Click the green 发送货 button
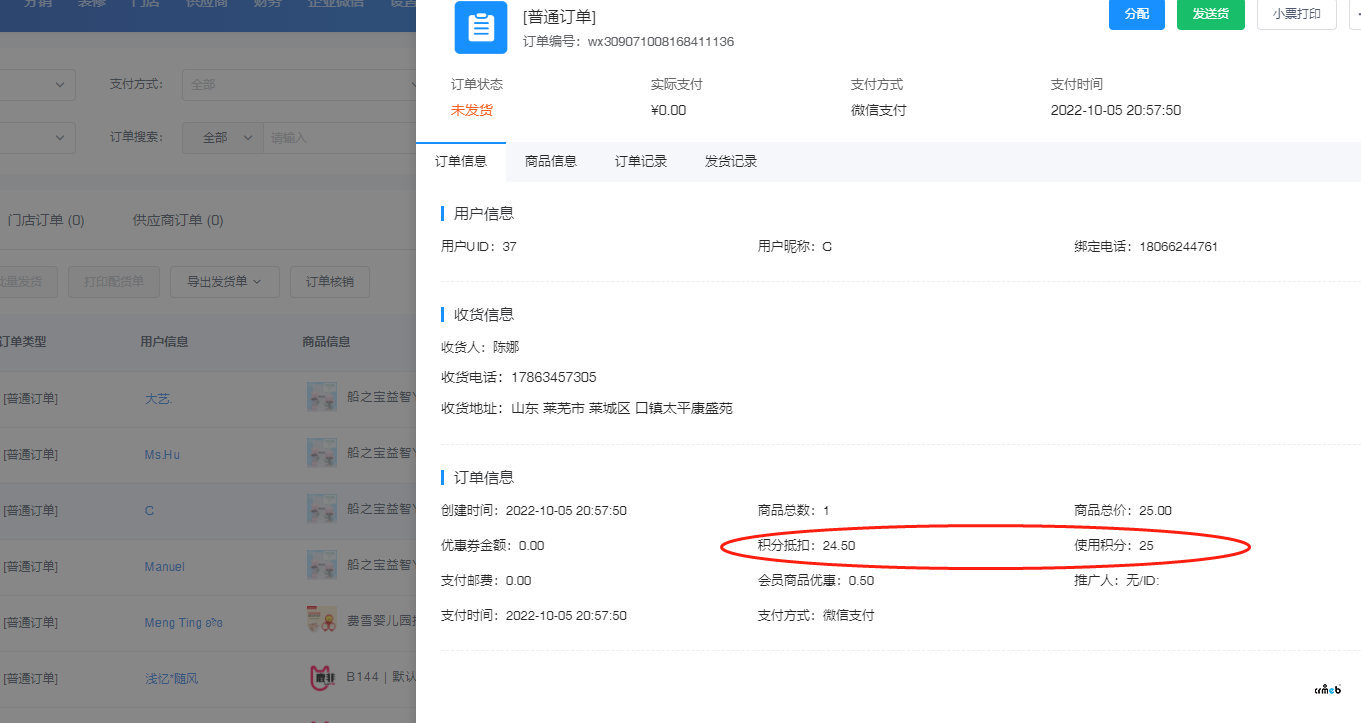 (1211, 14)
